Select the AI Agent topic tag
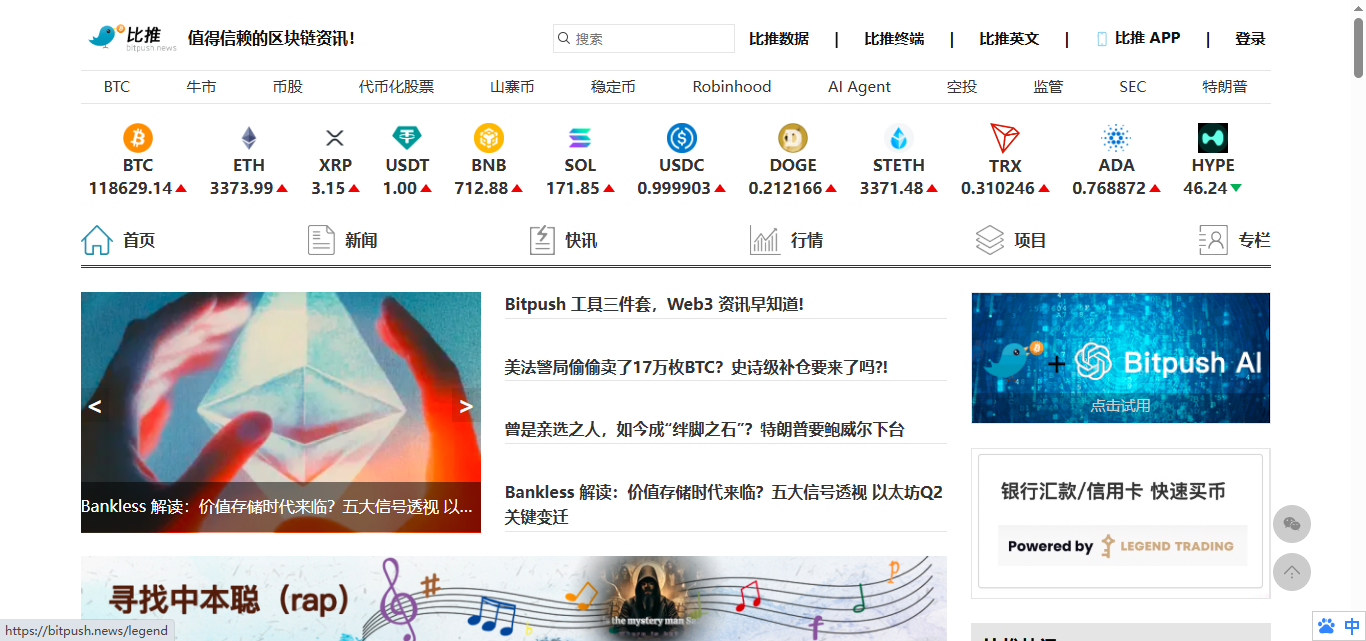The width and height of the screenshot is (1366, 641). coord(859,87)
